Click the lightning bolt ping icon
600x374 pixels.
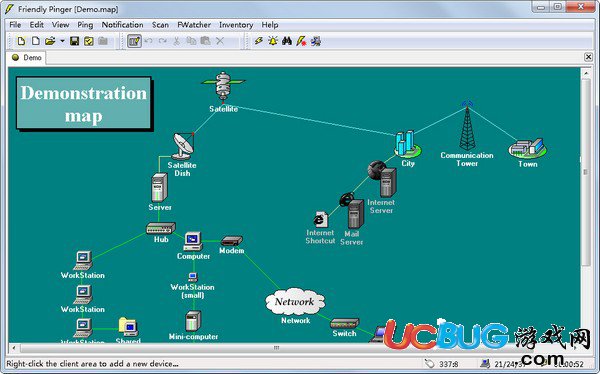259,41
